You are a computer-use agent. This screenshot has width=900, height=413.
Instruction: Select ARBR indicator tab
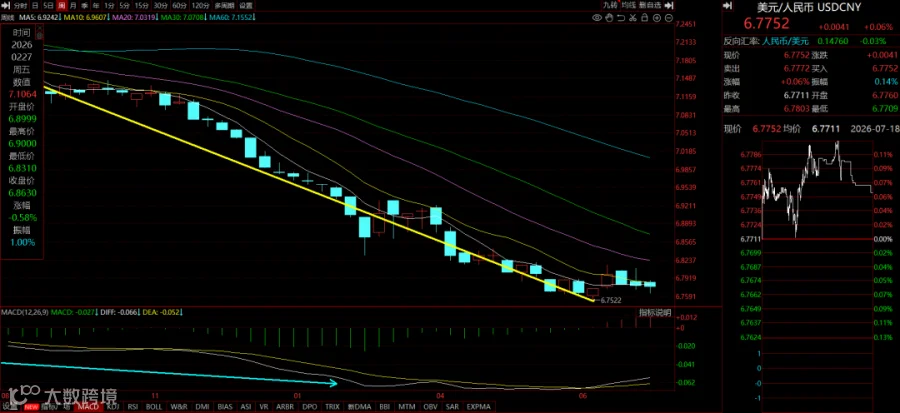(285, 407)
